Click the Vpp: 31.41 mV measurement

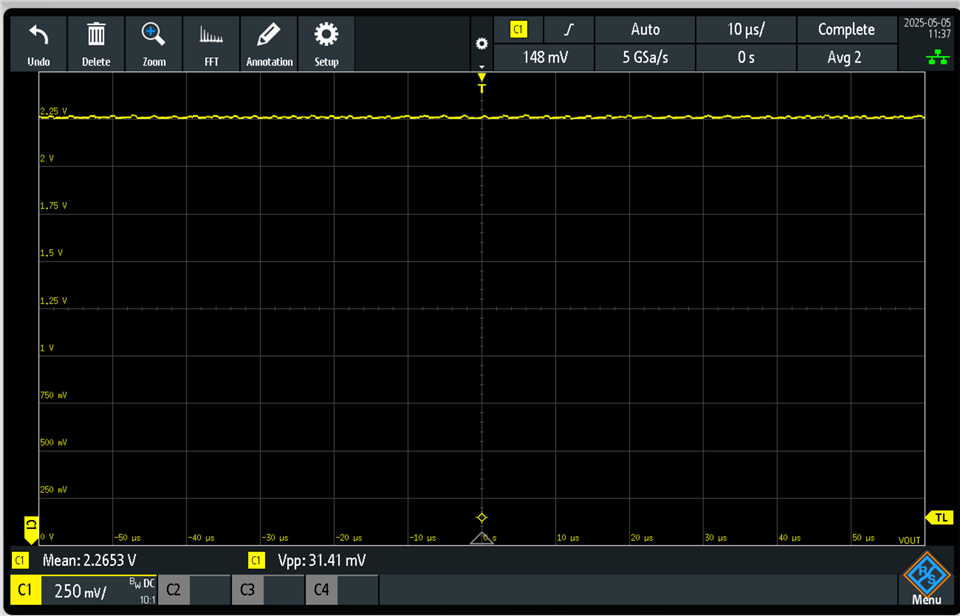(x=321, y=560)
